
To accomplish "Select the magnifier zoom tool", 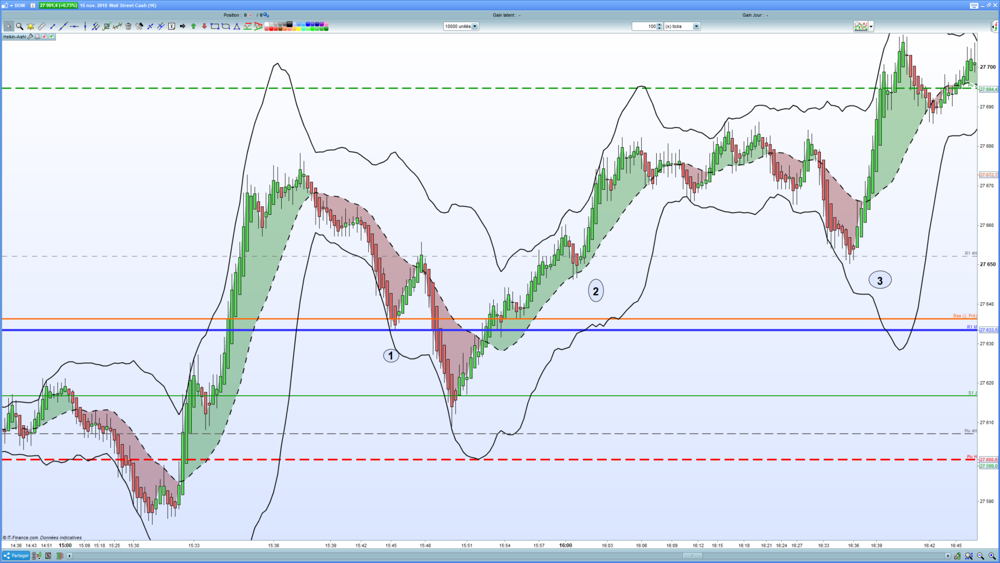I will (20, 26).
